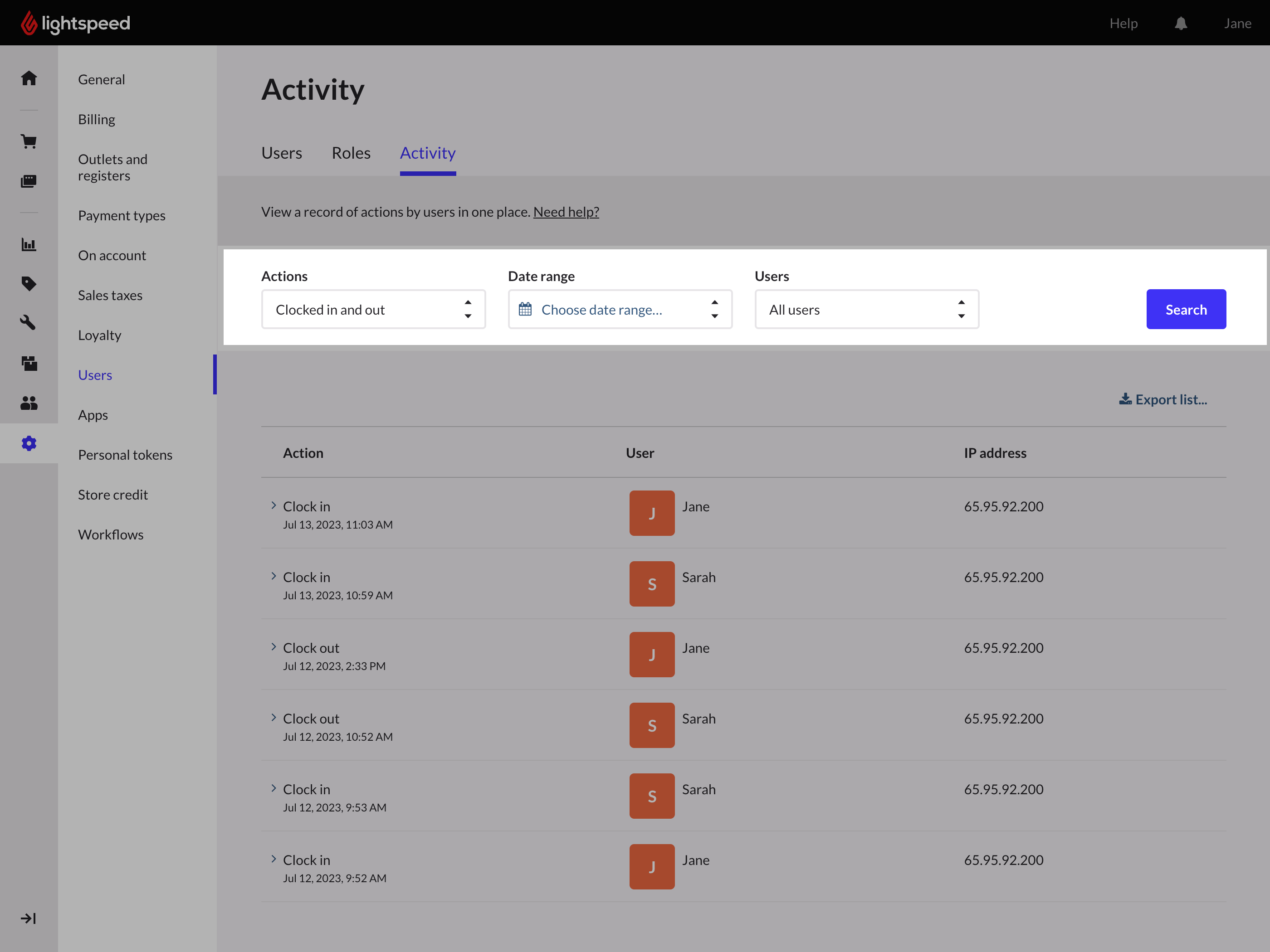Click the Action column header
The image size is (1270, 952).
click(x=303, y=453)
